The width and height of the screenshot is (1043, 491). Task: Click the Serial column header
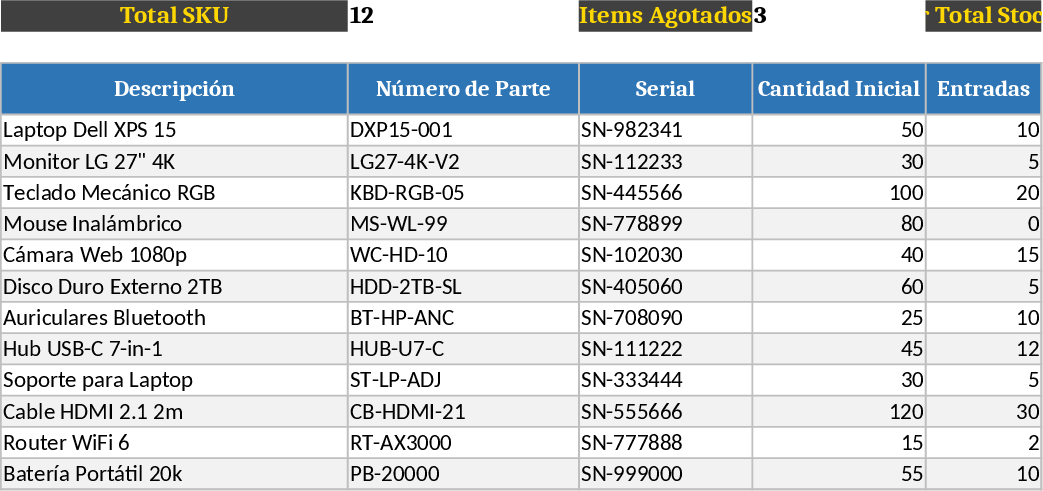pyautogui.click(x=665, y=89)
